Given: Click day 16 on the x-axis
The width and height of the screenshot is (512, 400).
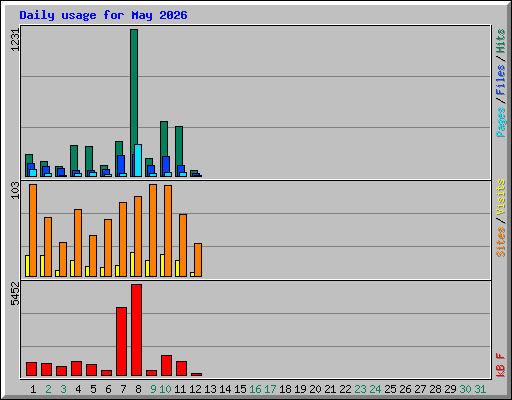Looking at the screenshot, I should click(x=255, y=389).
